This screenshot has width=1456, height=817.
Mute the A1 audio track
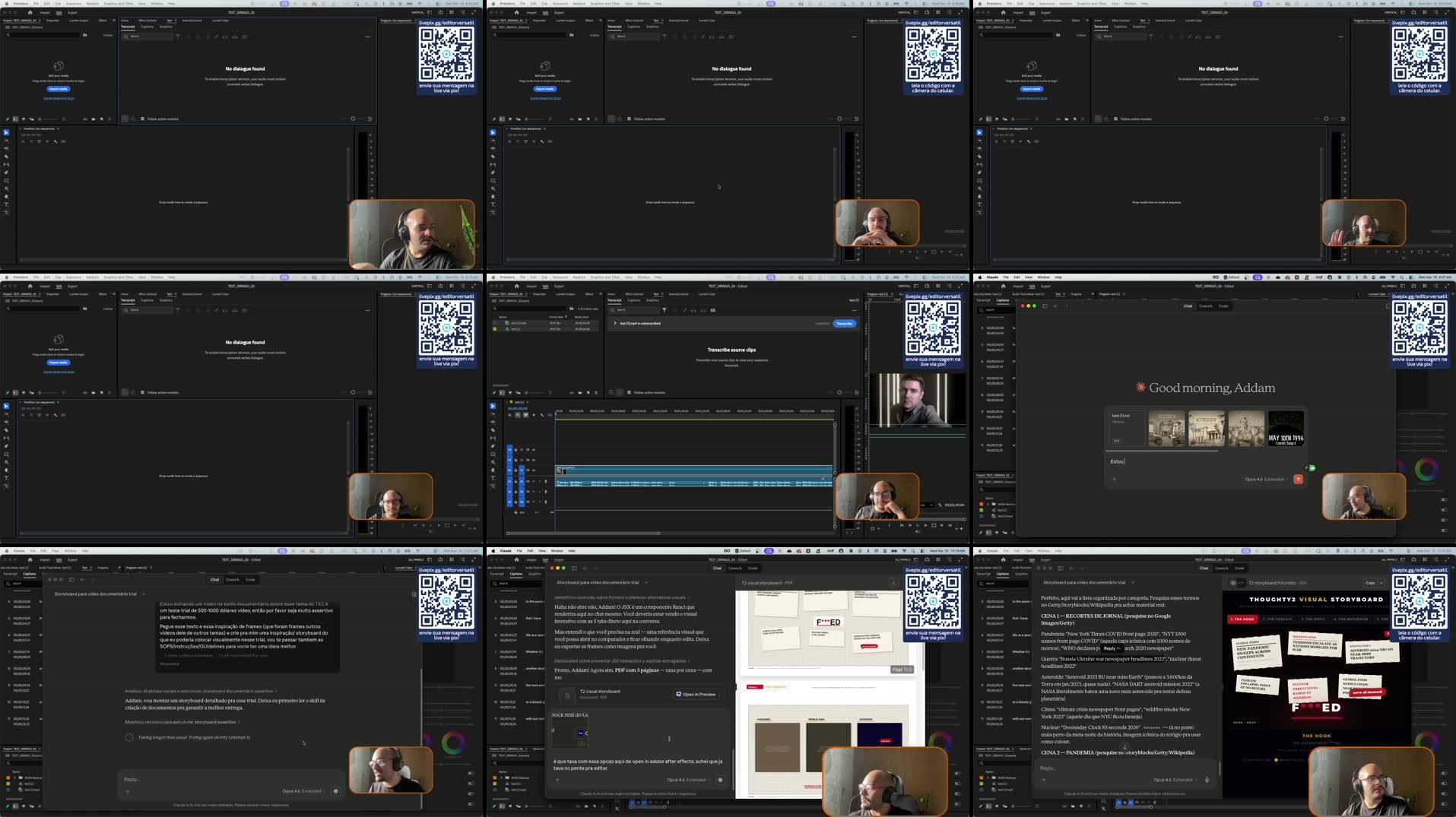(x=526, y=481)
